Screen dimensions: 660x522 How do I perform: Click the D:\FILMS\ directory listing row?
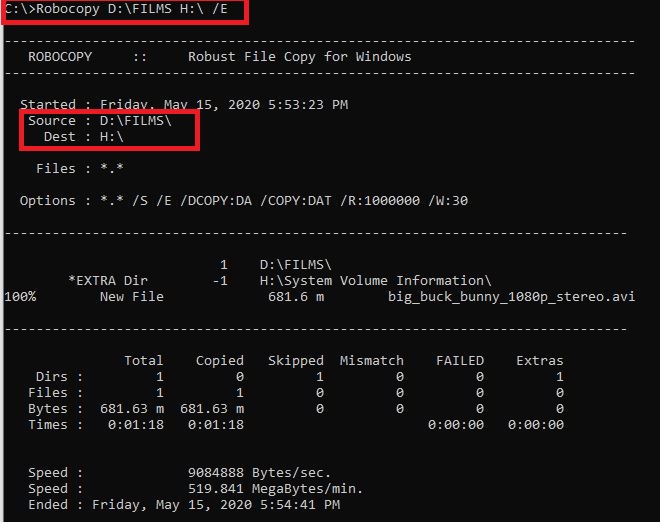point(276,265)
